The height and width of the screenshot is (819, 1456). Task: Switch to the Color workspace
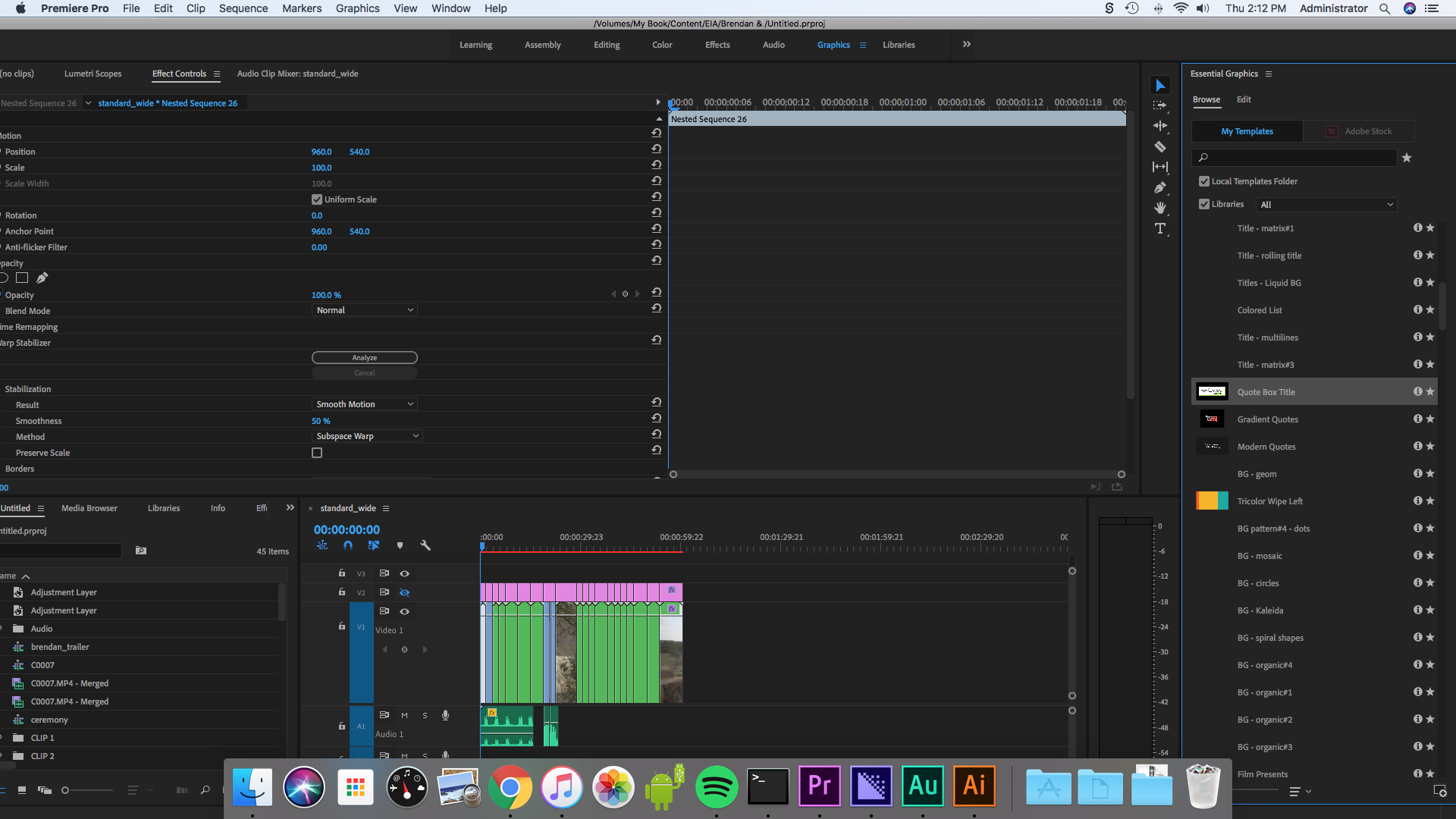[661, 45]
